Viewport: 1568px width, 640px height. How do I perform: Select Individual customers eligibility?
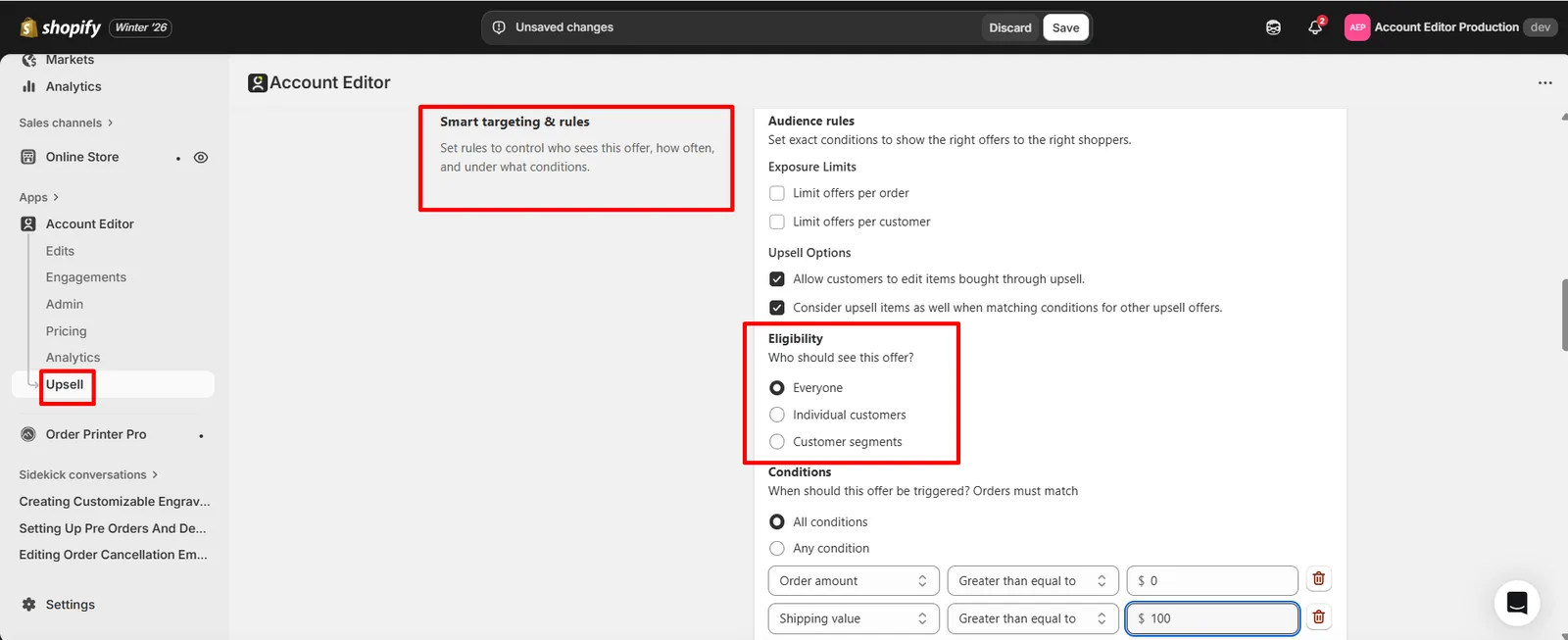coord(777,415)
